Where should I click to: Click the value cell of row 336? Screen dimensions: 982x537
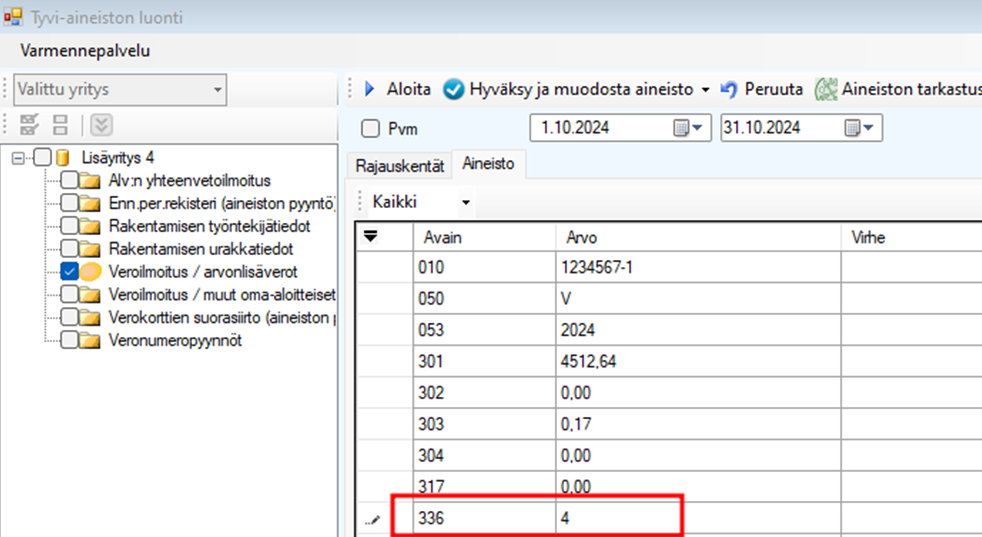click(x=618, y=519)
